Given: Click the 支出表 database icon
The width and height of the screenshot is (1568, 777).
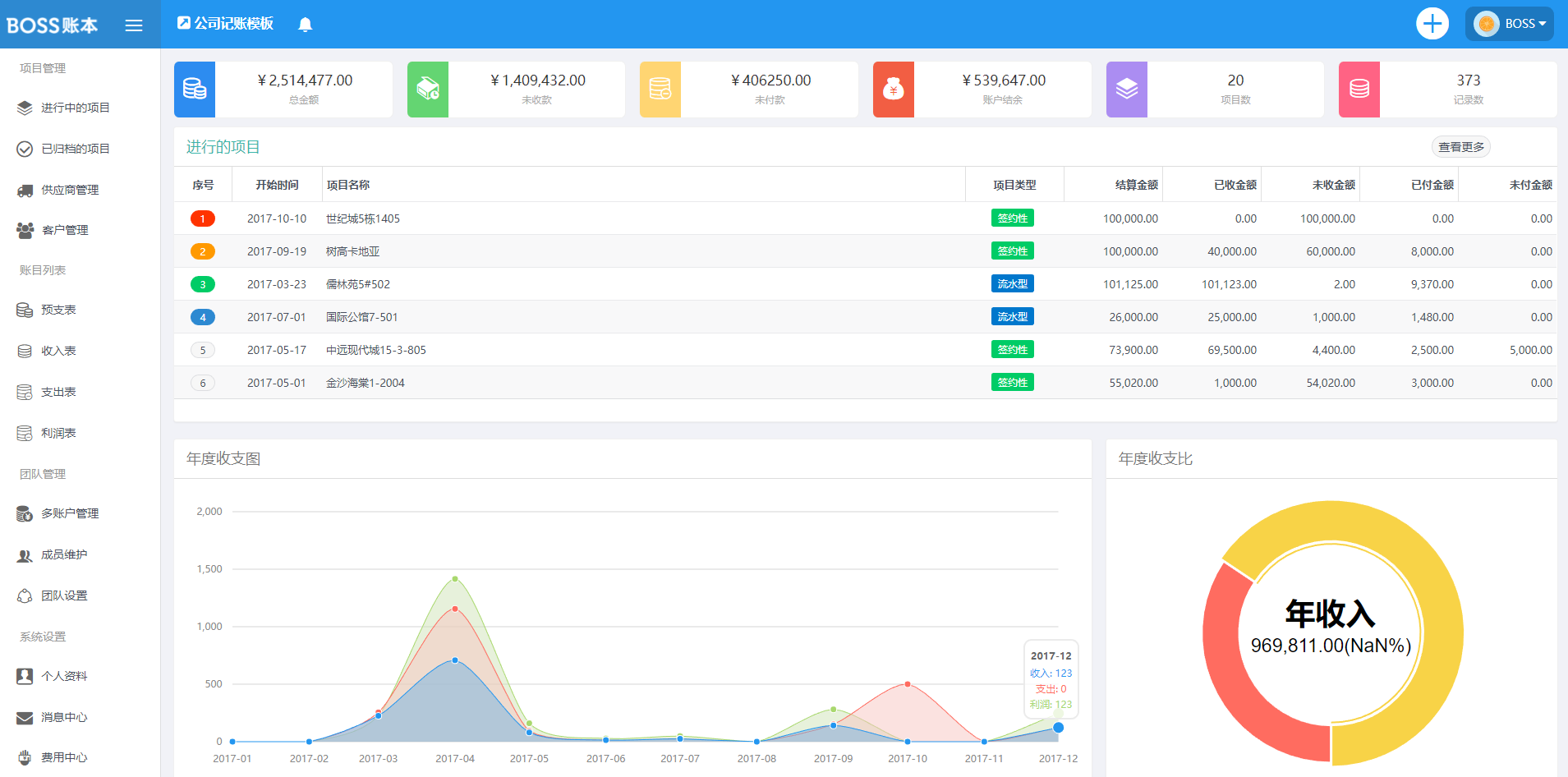Looking at the screenshot, I should pos(25,392).
